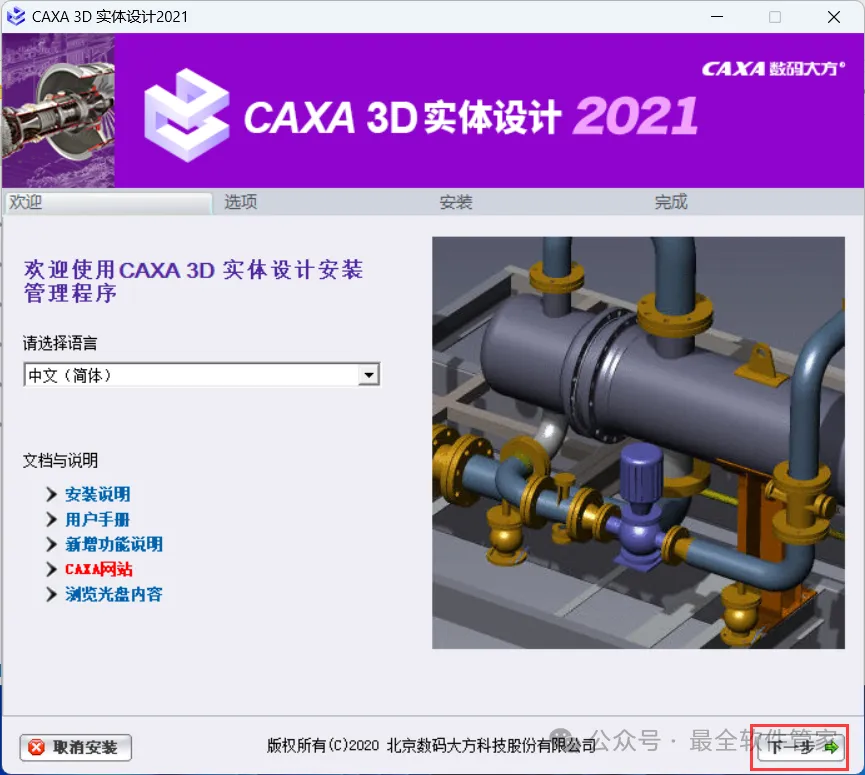Click the CAXA app icon in title bar

pyautogui.click(x=16, y=17)
